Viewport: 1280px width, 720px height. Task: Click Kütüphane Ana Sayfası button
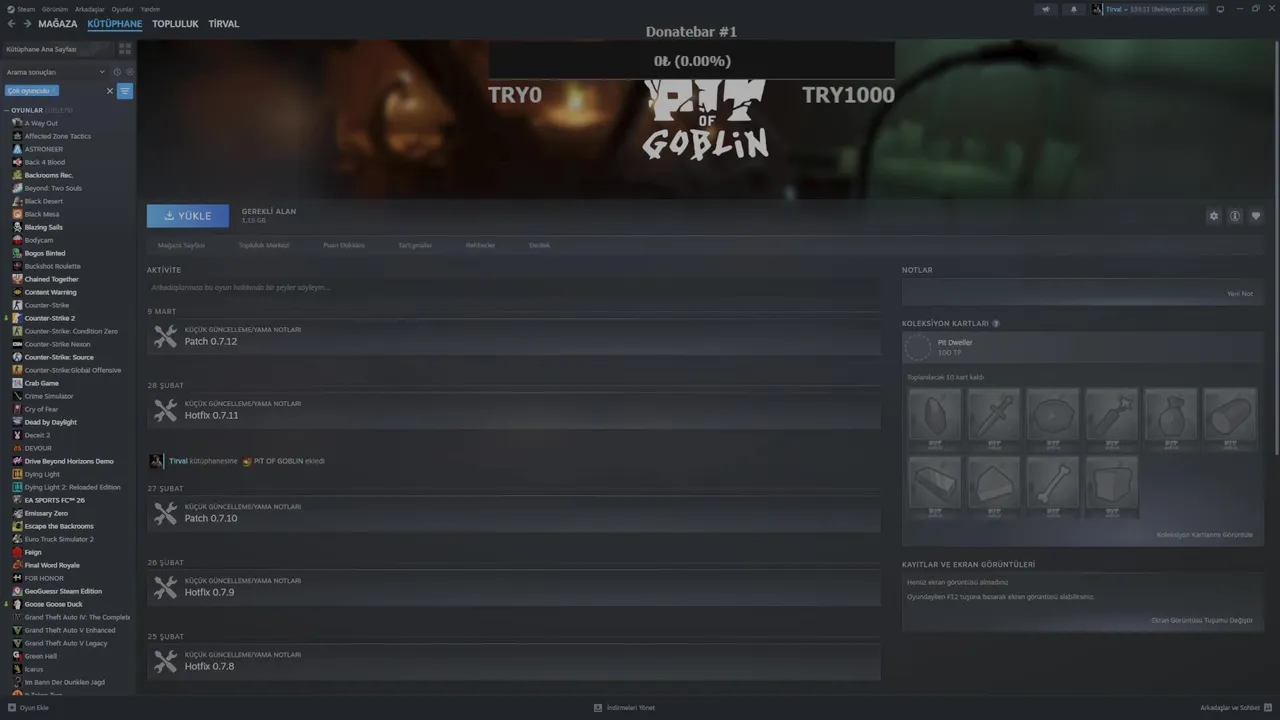point(57,49)
